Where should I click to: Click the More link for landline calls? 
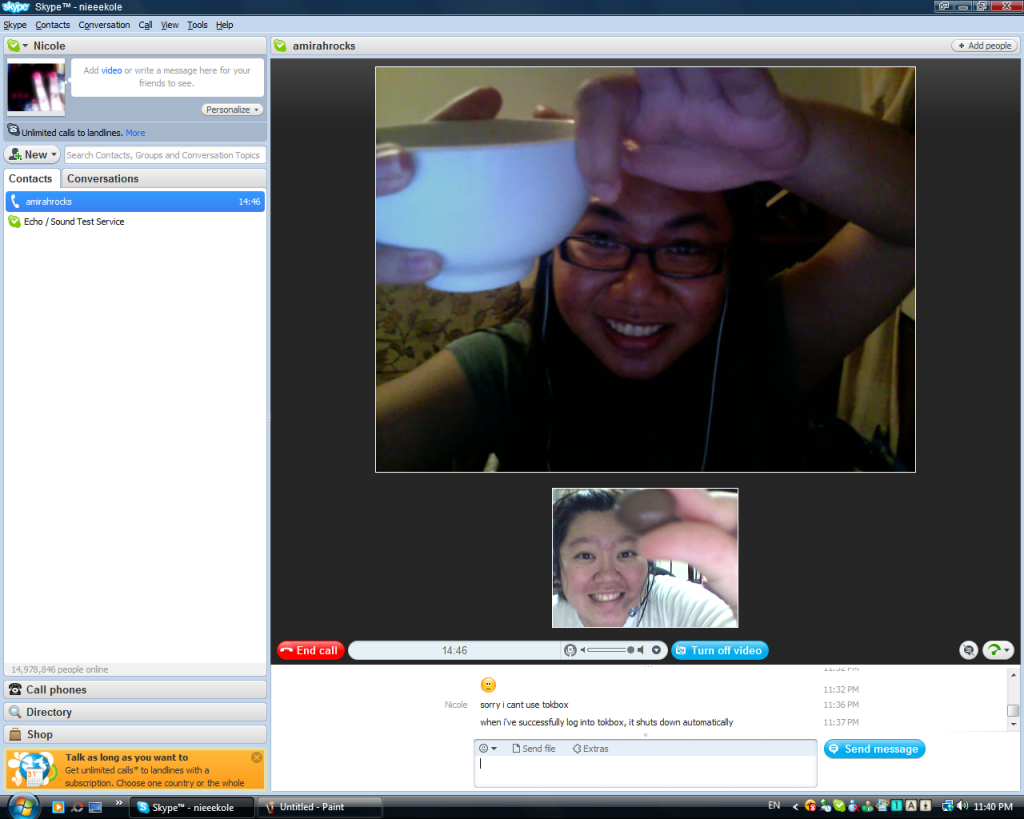click(x=135, y=133)
